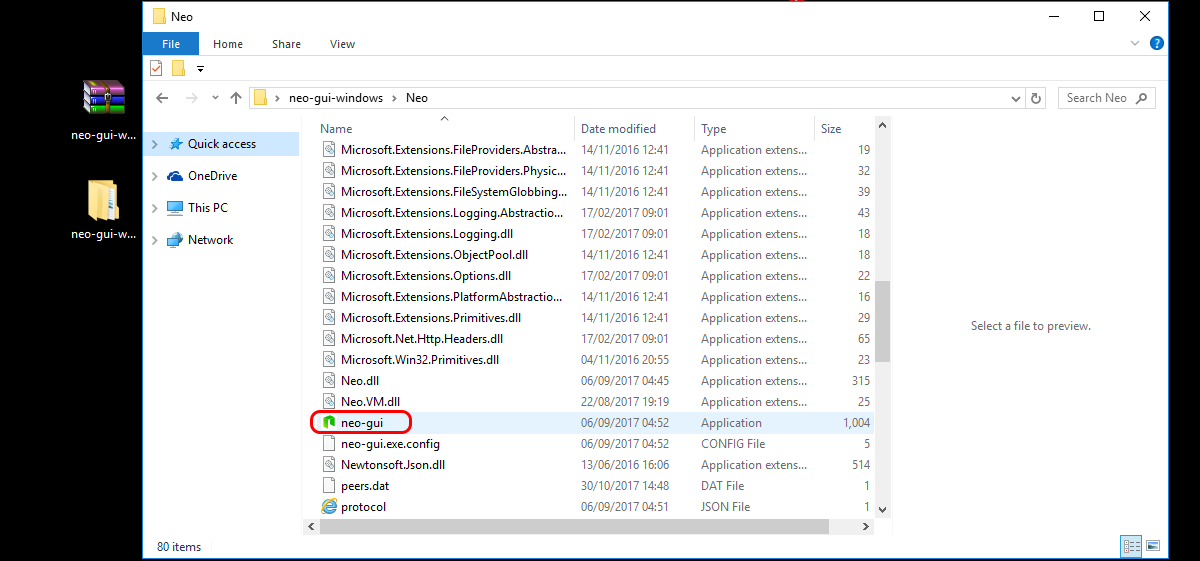1200x561 pixels.
Task: Select Microsoft.Extensions.Options.dll row
Action: (597, 276)
